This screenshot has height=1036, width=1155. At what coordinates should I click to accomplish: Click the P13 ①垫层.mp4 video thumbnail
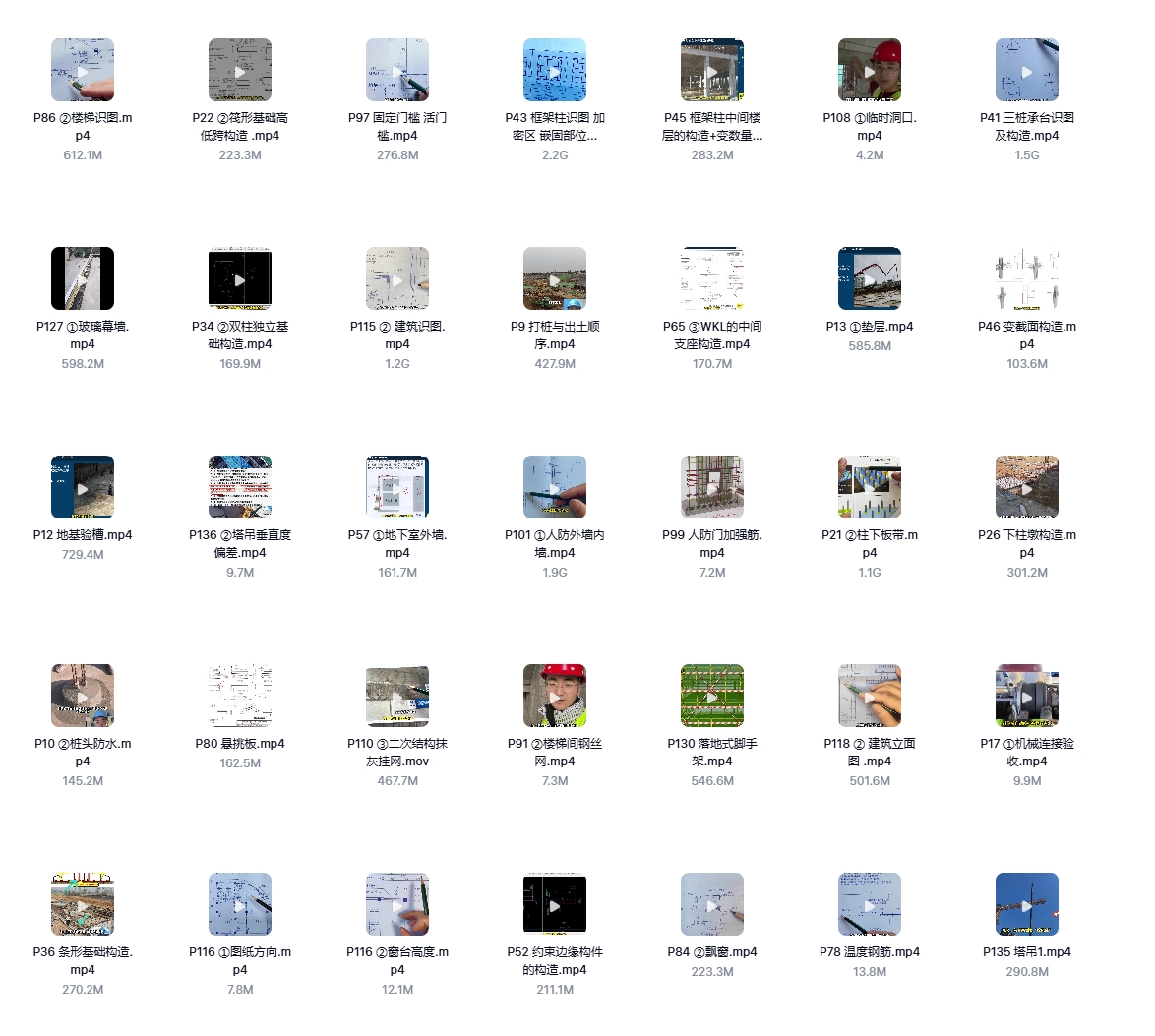click(870, 279)
